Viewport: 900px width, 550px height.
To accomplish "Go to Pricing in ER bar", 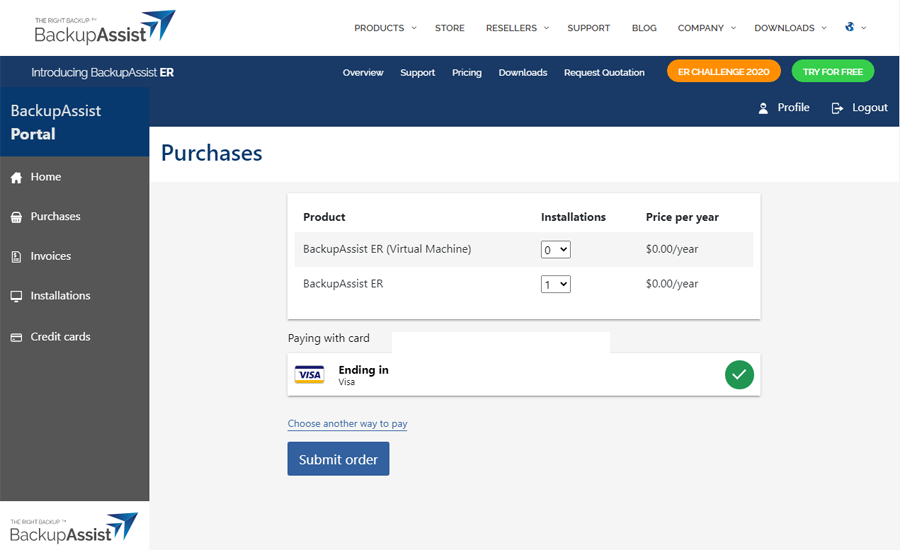I will (467, 72).
